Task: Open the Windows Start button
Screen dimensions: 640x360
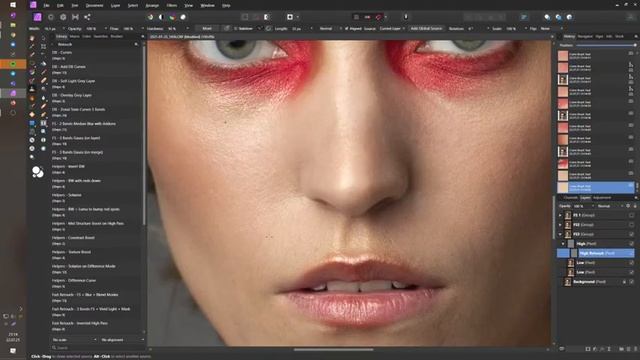Action: [13, 5]
